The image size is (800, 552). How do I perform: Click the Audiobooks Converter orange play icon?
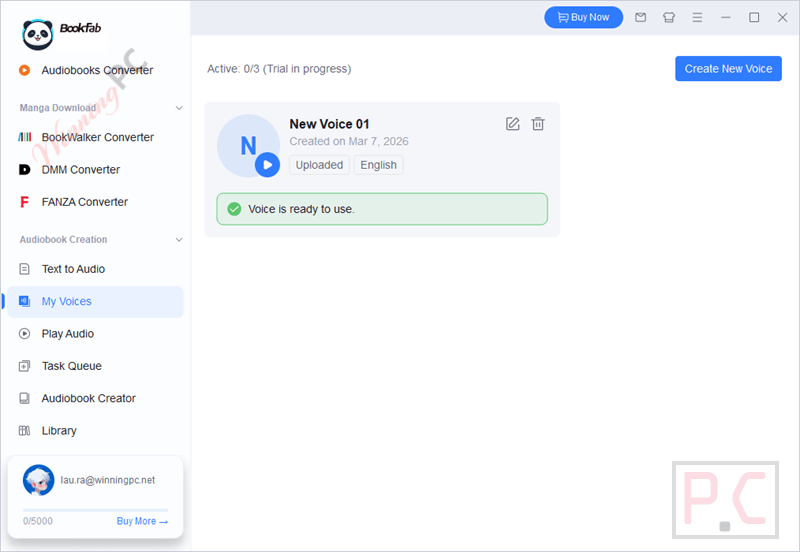[x=24, y=70]
